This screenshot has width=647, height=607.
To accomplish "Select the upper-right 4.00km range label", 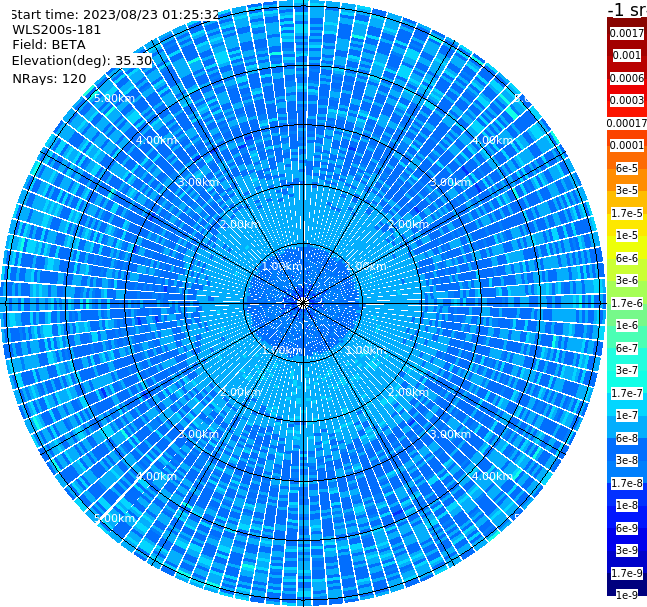I will click(x=493, y=140).
